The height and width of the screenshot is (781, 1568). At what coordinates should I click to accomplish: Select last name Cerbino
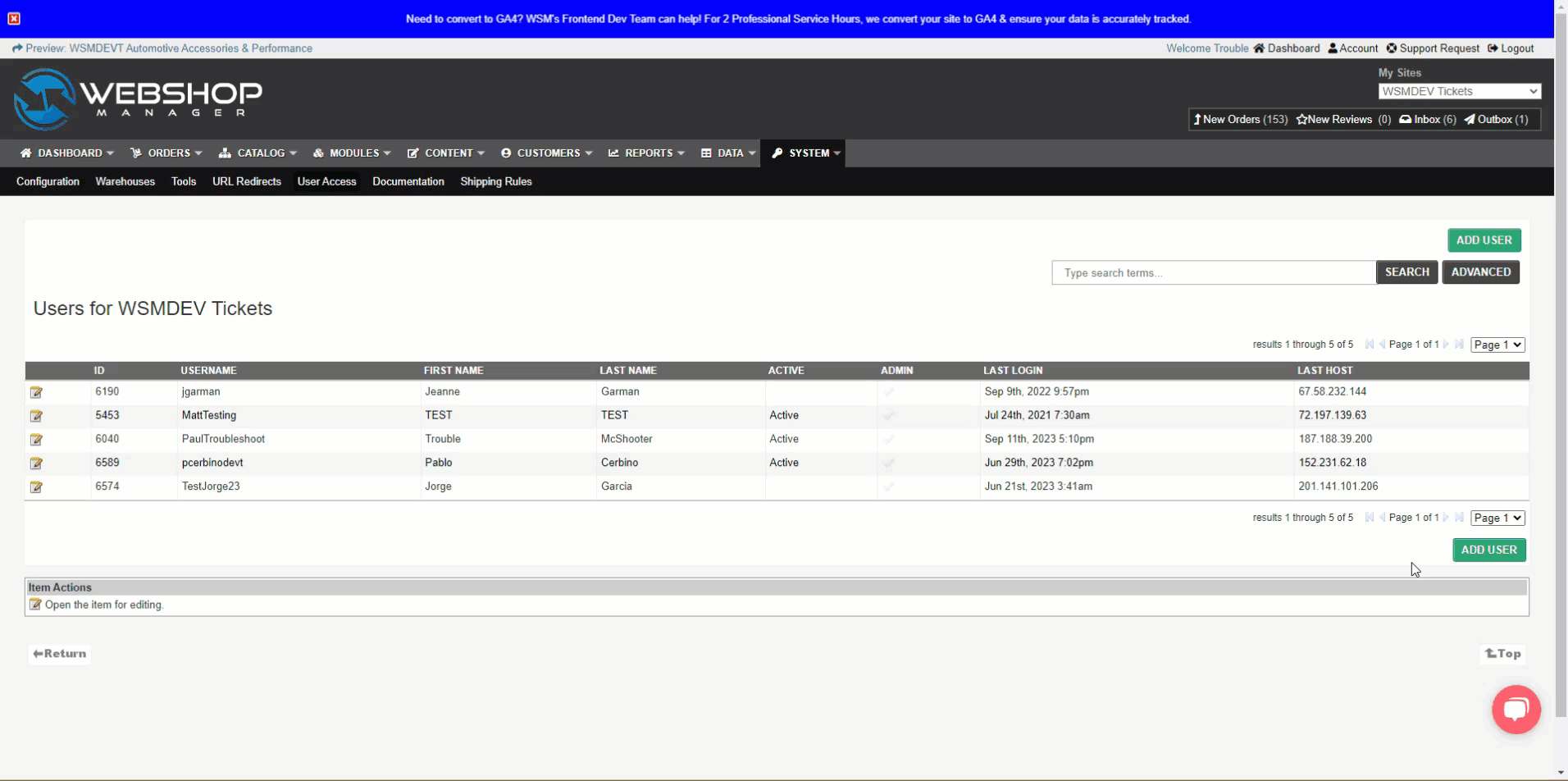(x=619, y=463)
